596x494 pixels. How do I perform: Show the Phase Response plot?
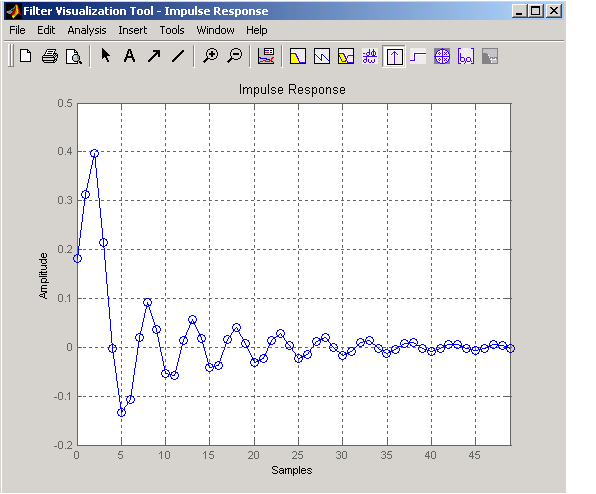point(322,56)
